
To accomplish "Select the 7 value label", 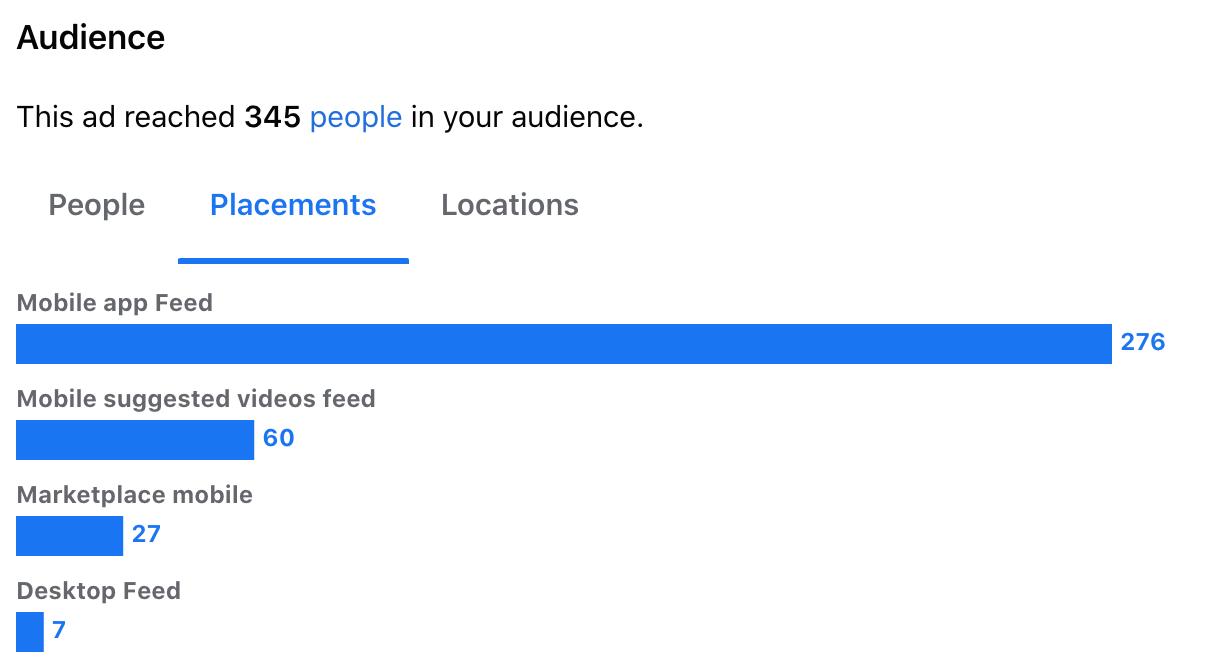I will pyautogui.click(x=59, y=630).
